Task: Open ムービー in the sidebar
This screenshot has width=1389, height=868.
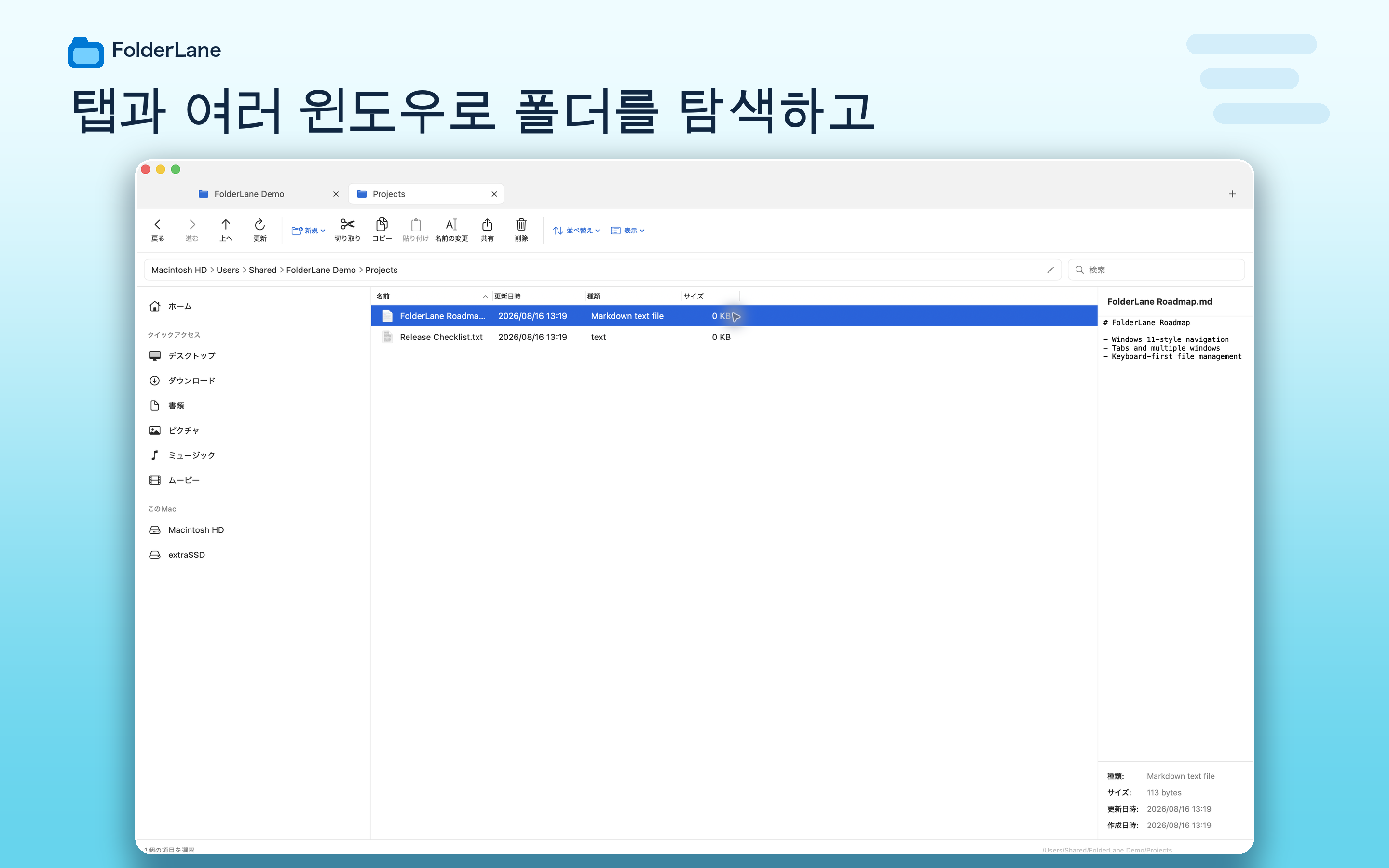Action: [x=253, y=480]
